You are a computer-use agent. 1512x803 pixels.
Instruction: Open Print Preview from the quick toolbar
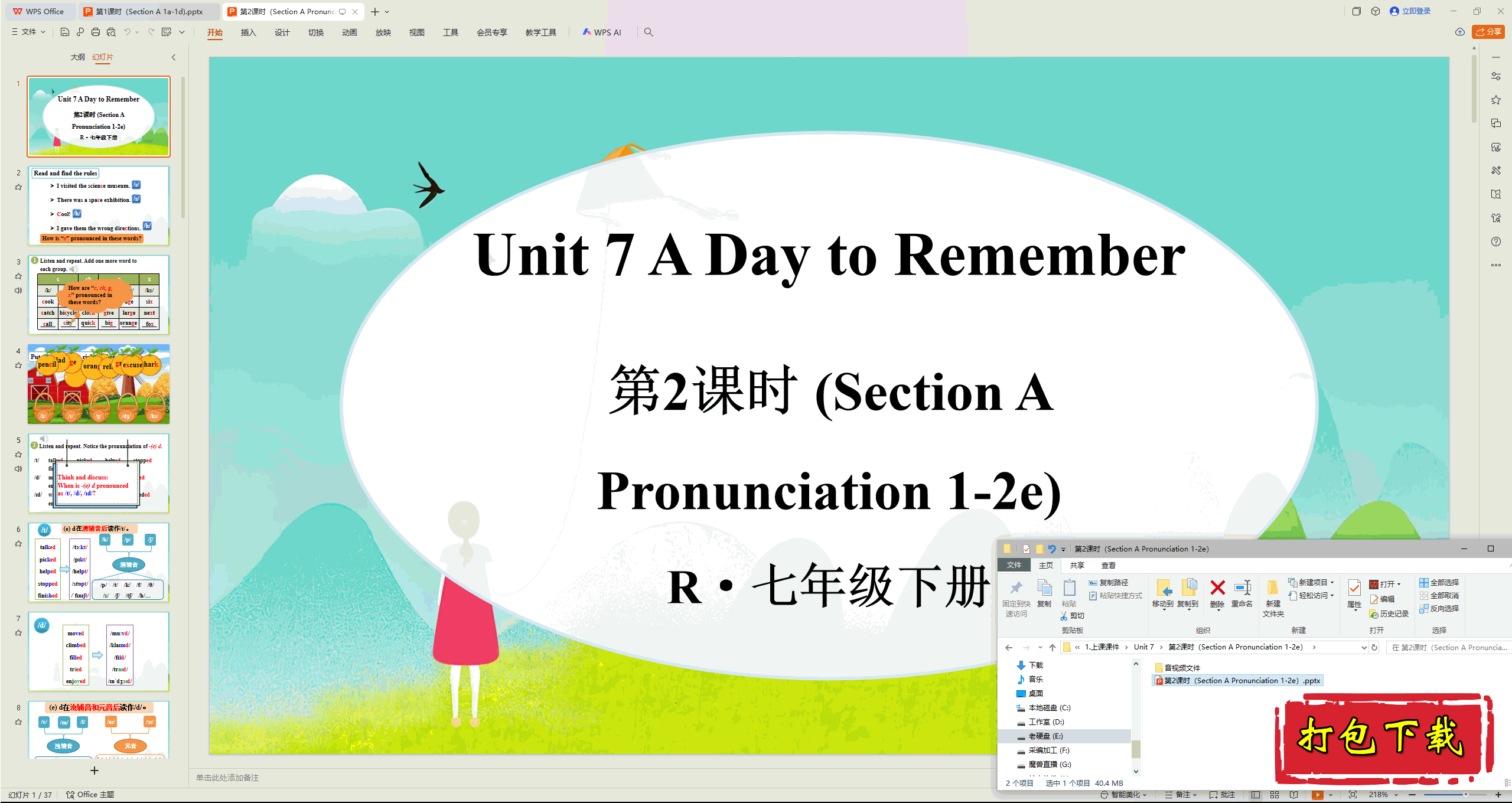tap(111, 32)
